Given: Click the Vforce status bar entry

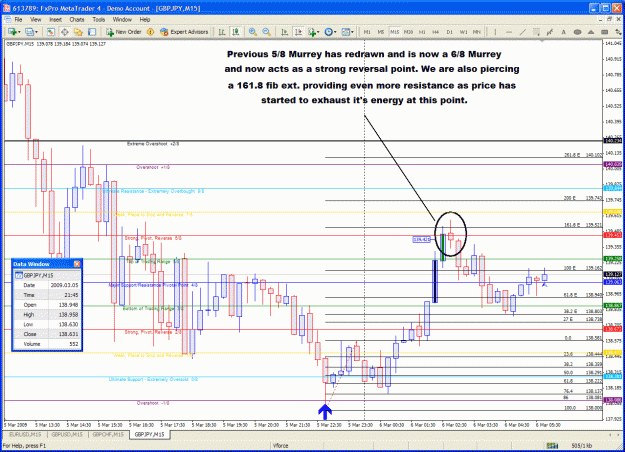Looking at the screenshot, I should (281, 446).
